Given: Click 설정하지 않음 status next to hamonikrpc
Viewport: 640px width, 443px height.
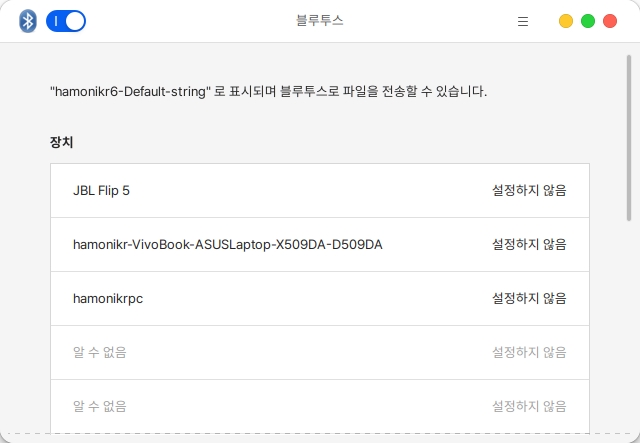Looking at the screenshot, I should [529, 298].
